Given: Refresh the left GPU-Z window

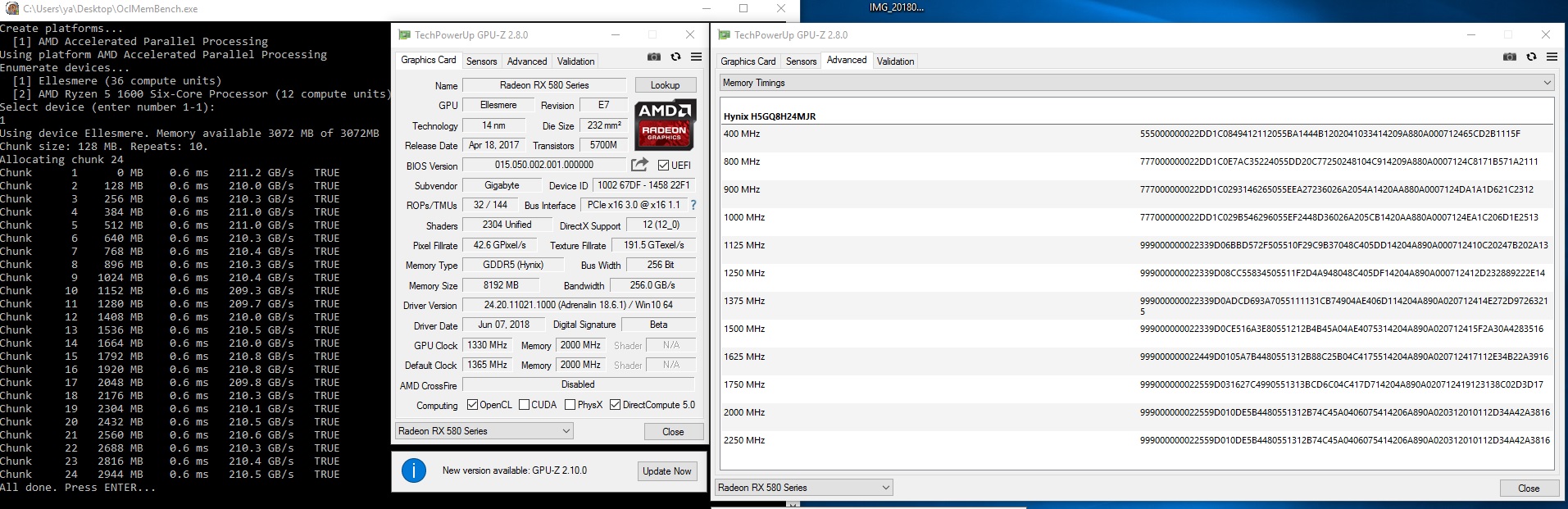Looking at the screenshot, I should (x=675, y=57).
